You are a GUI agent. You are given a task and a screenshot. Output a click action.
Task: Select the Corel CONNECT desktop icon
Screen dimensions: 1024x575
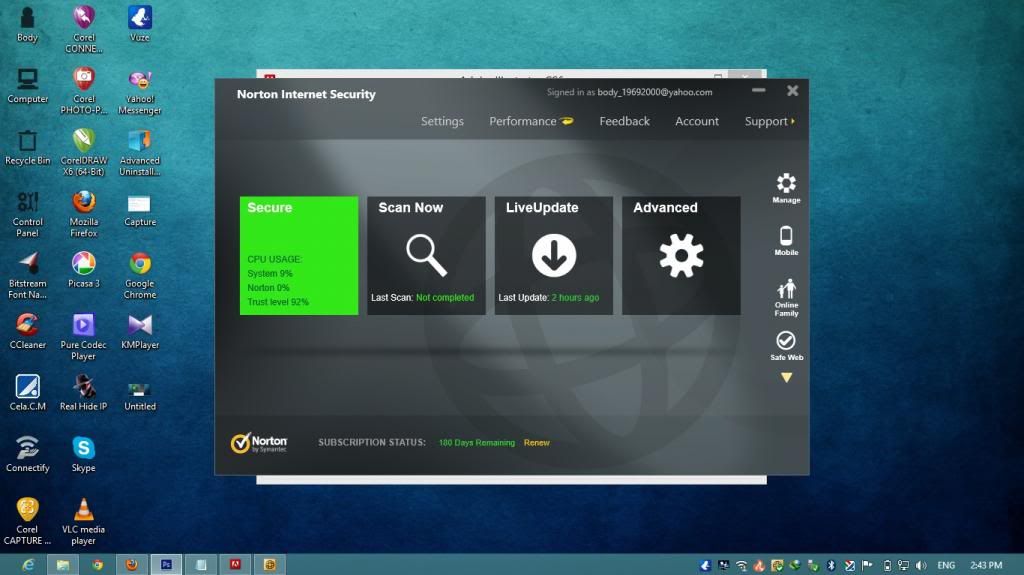coord(84,29)
